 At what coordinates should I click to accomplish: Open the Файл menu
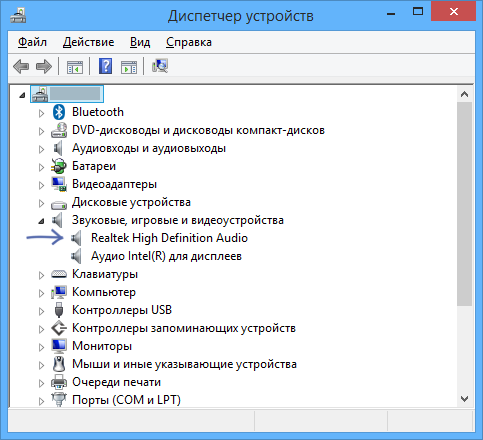coord(32,42)
